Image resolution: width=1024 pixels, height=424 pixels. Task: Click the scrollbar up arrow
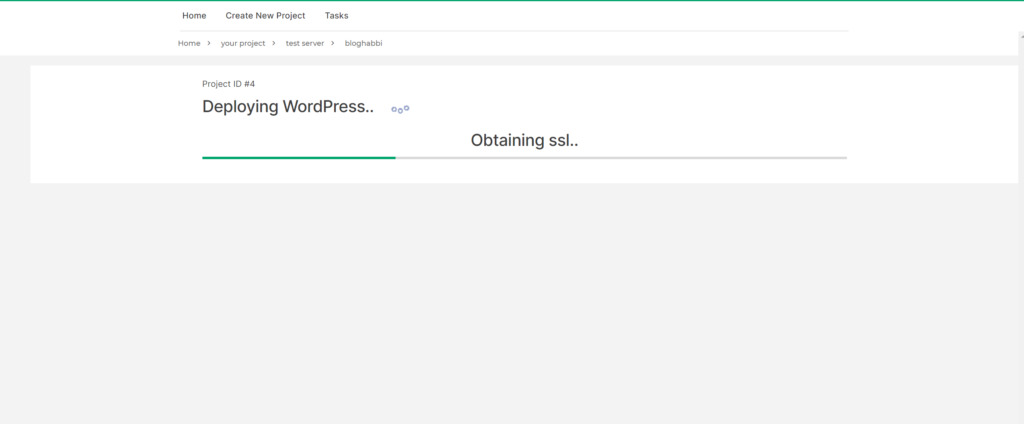click(1021, 35)
